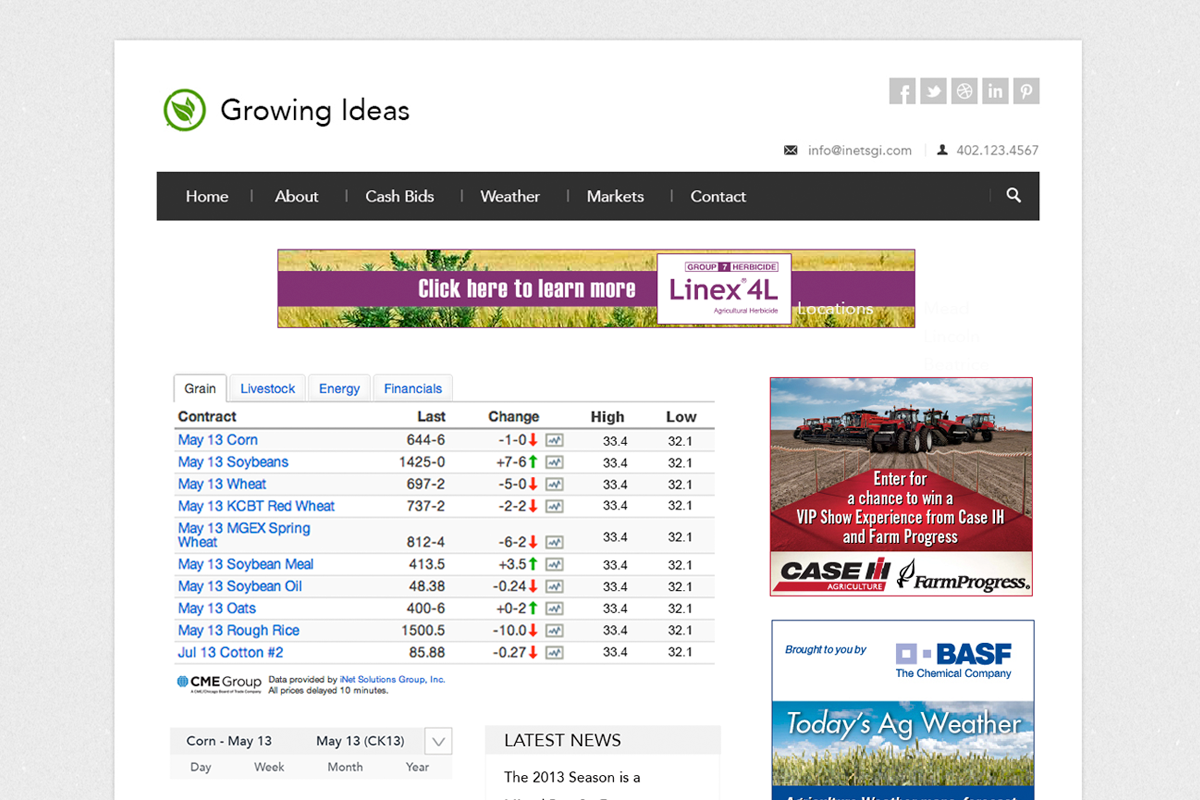Open Cash Bids in navigation menu
This screenshot has height=800, width=1200.
399,196
